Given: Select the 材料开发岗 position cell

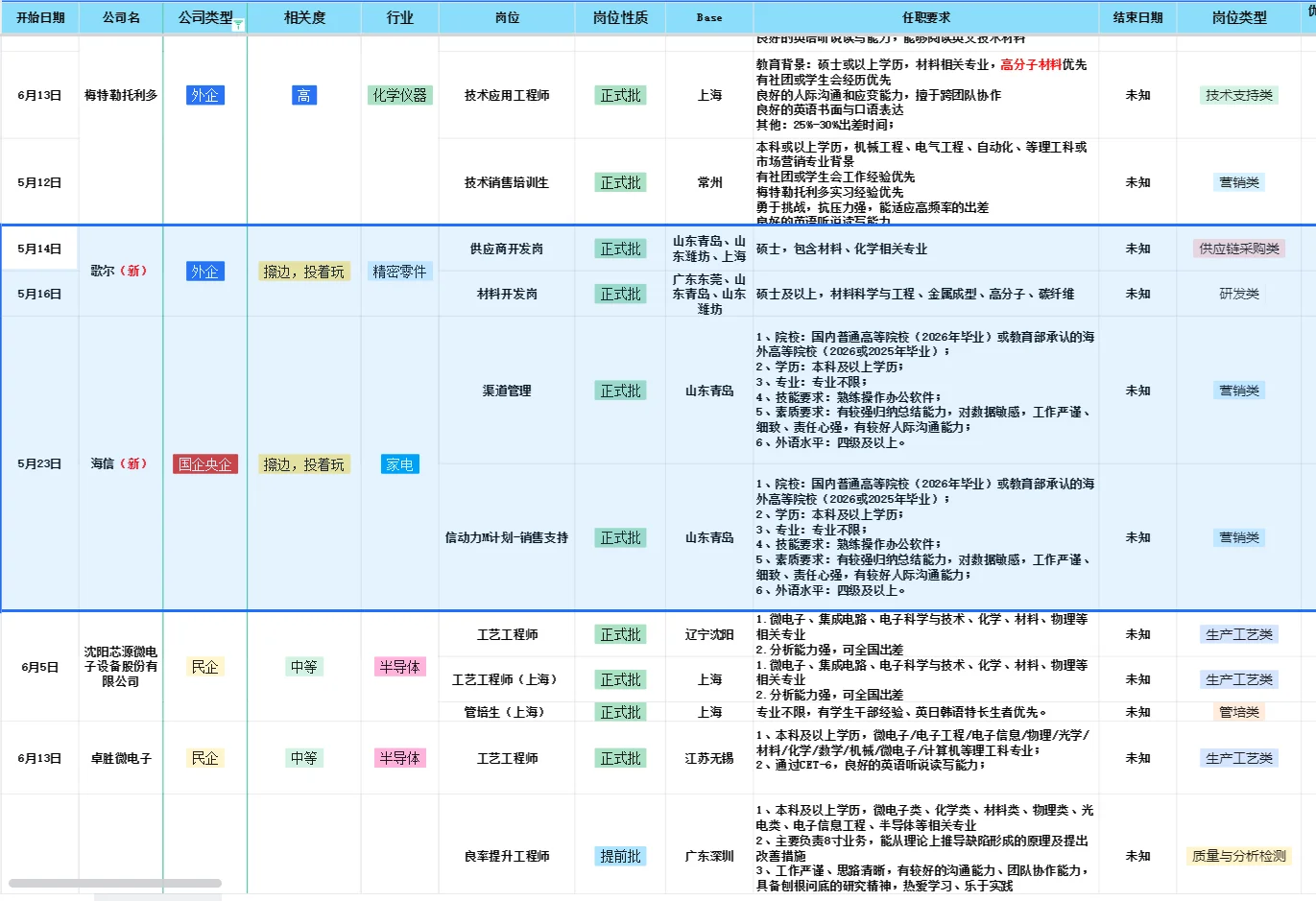Looking at the screenshot, I should point(507,294).
